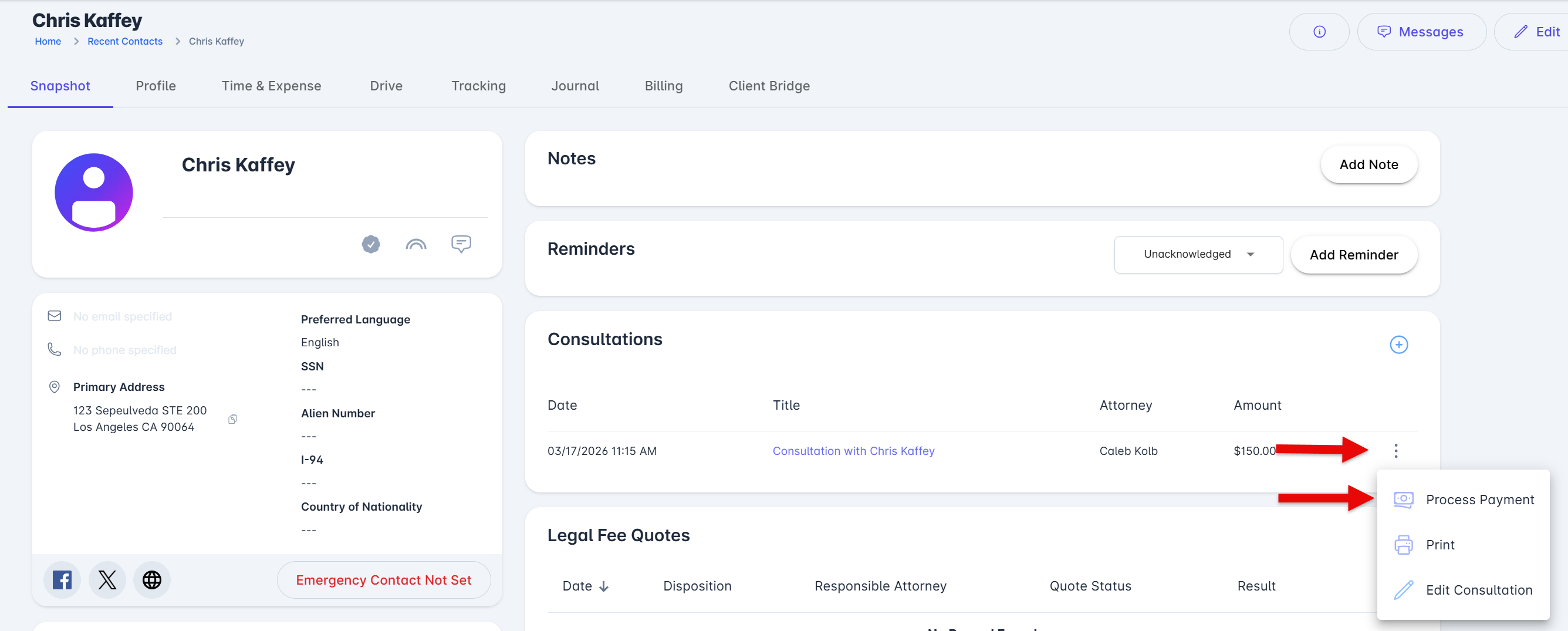This screenshot has width=1568, height=631.
Task: Click the chat bubble icon under name
Action: tap(461, 244)
